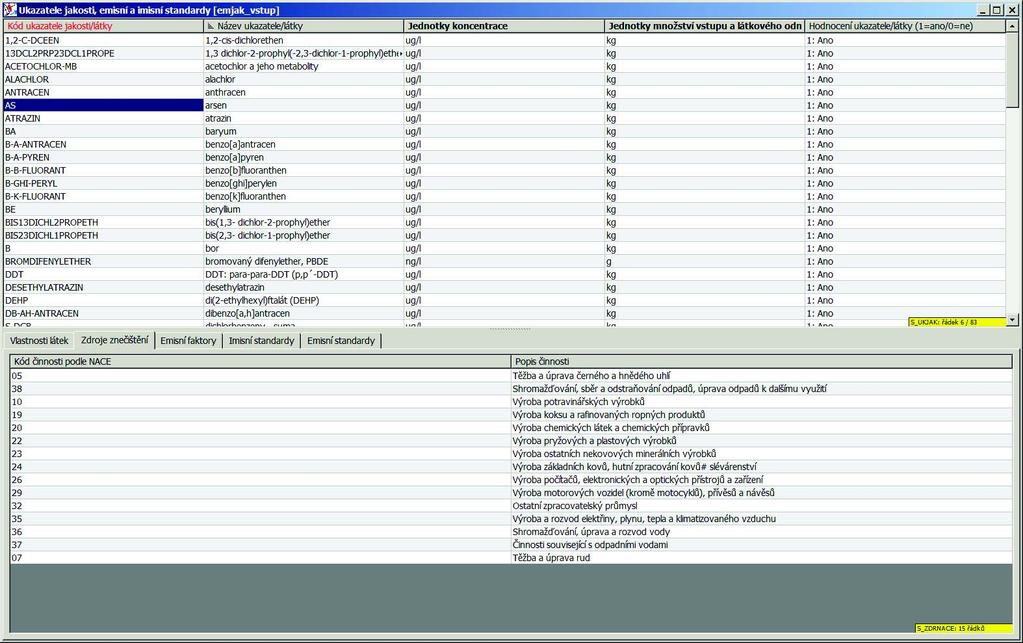Screen dimensions: 1023x643
Task: Select the B-B-FLUORANT code cell
Action: coord(103,170)
